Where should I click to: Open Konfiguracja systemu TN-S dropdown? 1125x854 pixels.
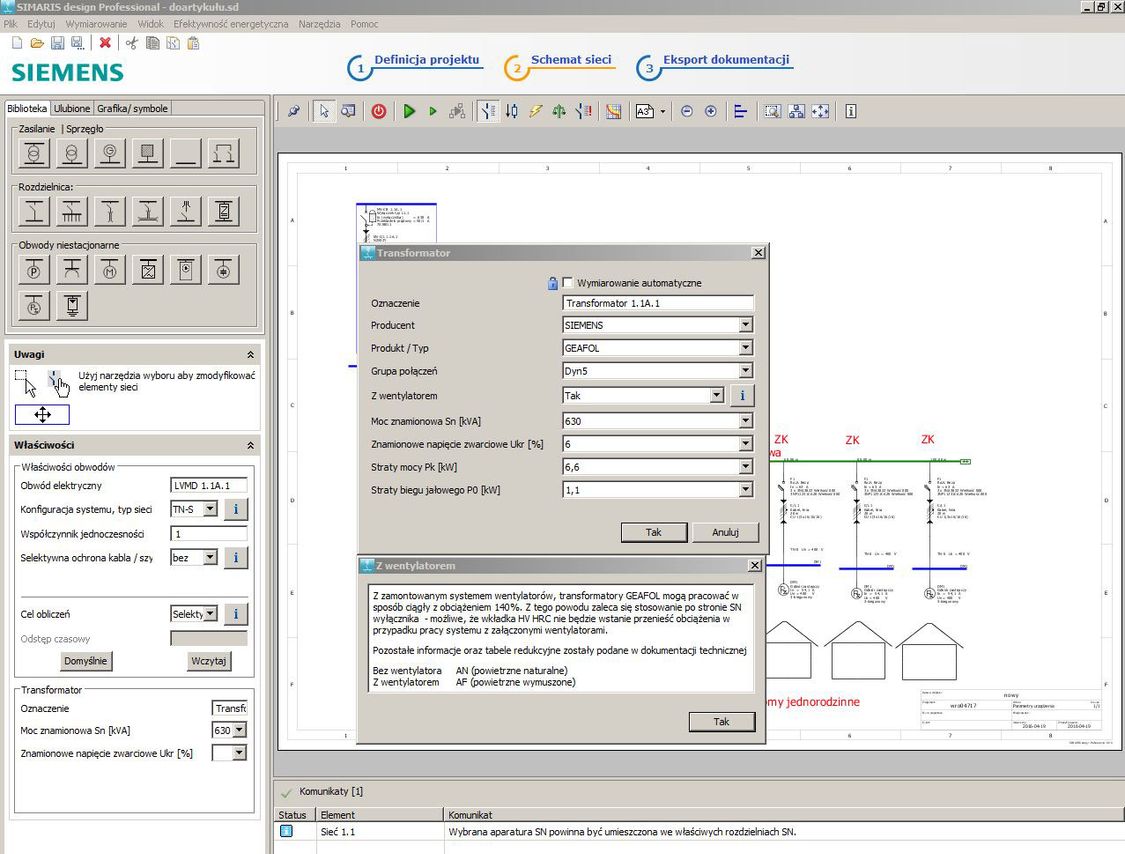pos(210,509)
